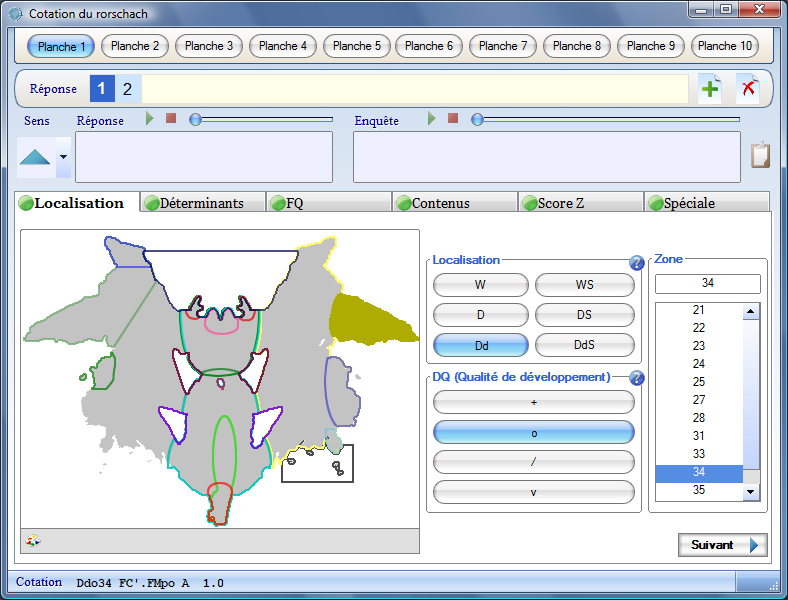788x600 pixels.
Task: Select the WS localisation option
Action: coord(584,285)
